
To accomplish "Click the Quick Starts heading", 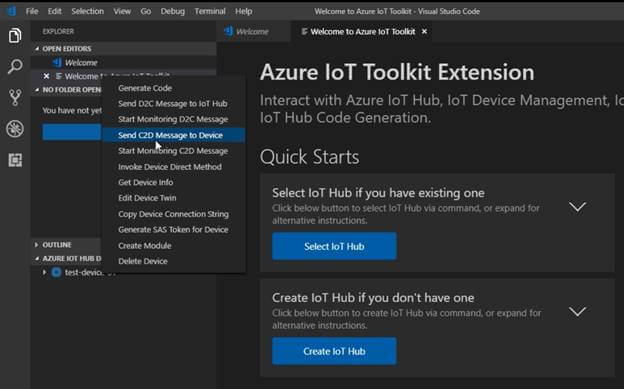I will pos(310,156).
